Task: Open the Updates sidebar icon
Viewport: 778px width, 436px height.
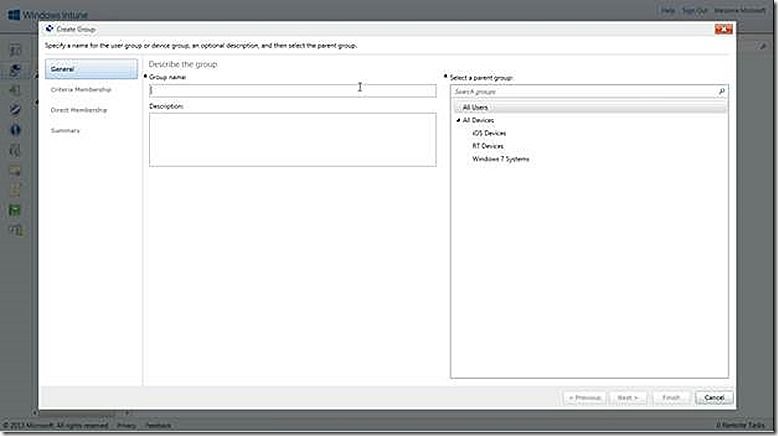Action: pyautogui.click(x=15, y=90)
